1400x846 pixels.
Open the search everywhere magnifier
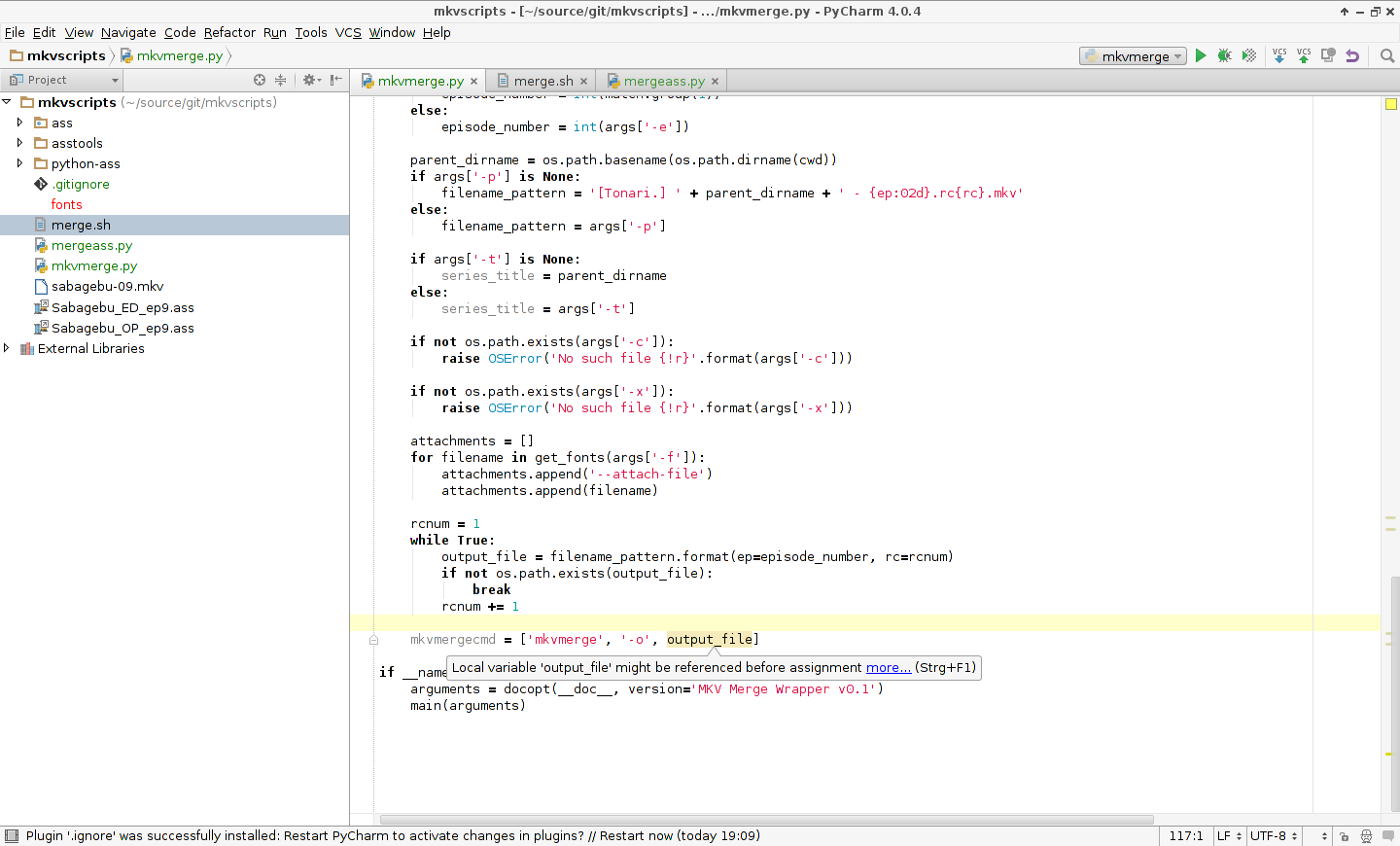tap(1387, 55)
